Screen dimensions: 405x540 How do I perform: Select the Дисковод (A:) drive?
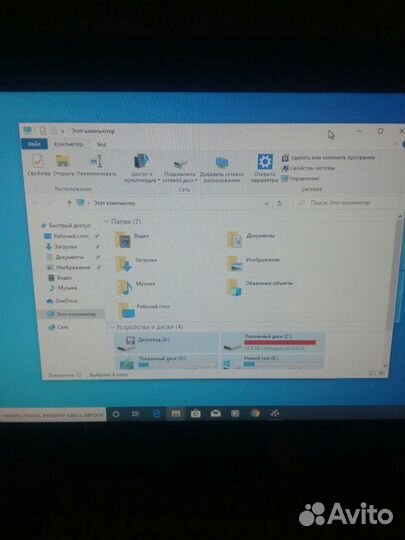[x=167, y=342]
